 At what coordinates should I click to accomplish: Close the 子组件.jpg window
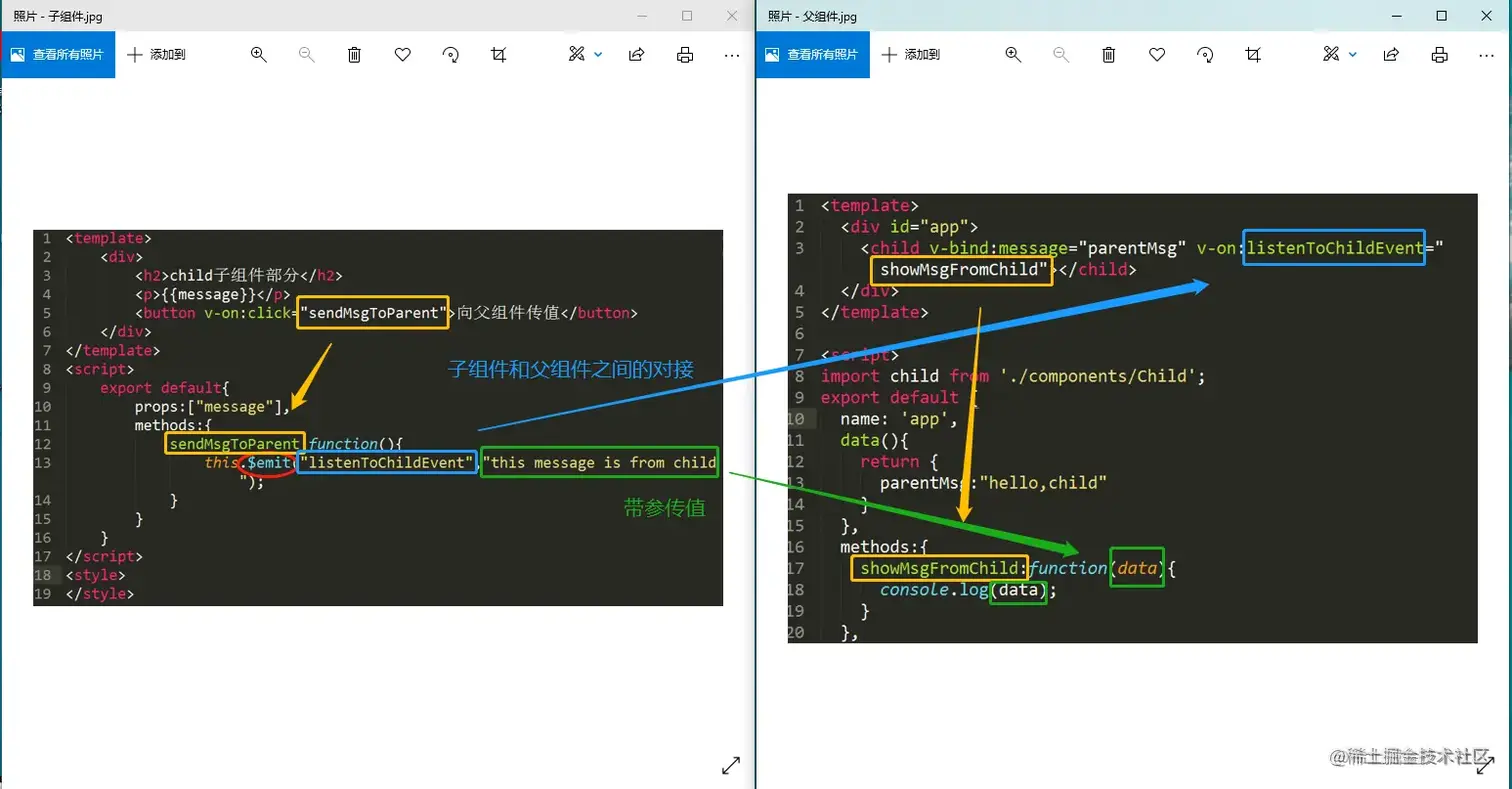[733, 16]
